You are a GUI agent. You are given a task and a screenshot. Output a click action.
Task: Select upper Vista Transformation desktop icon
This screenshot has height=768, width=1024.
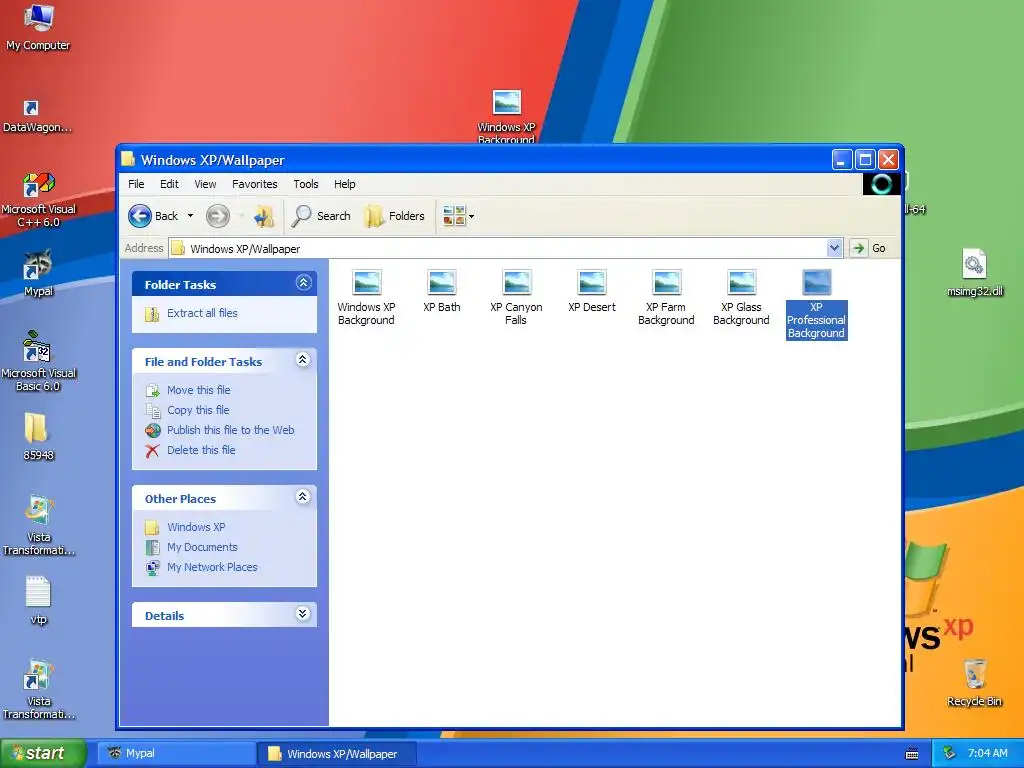click(39, 526)
